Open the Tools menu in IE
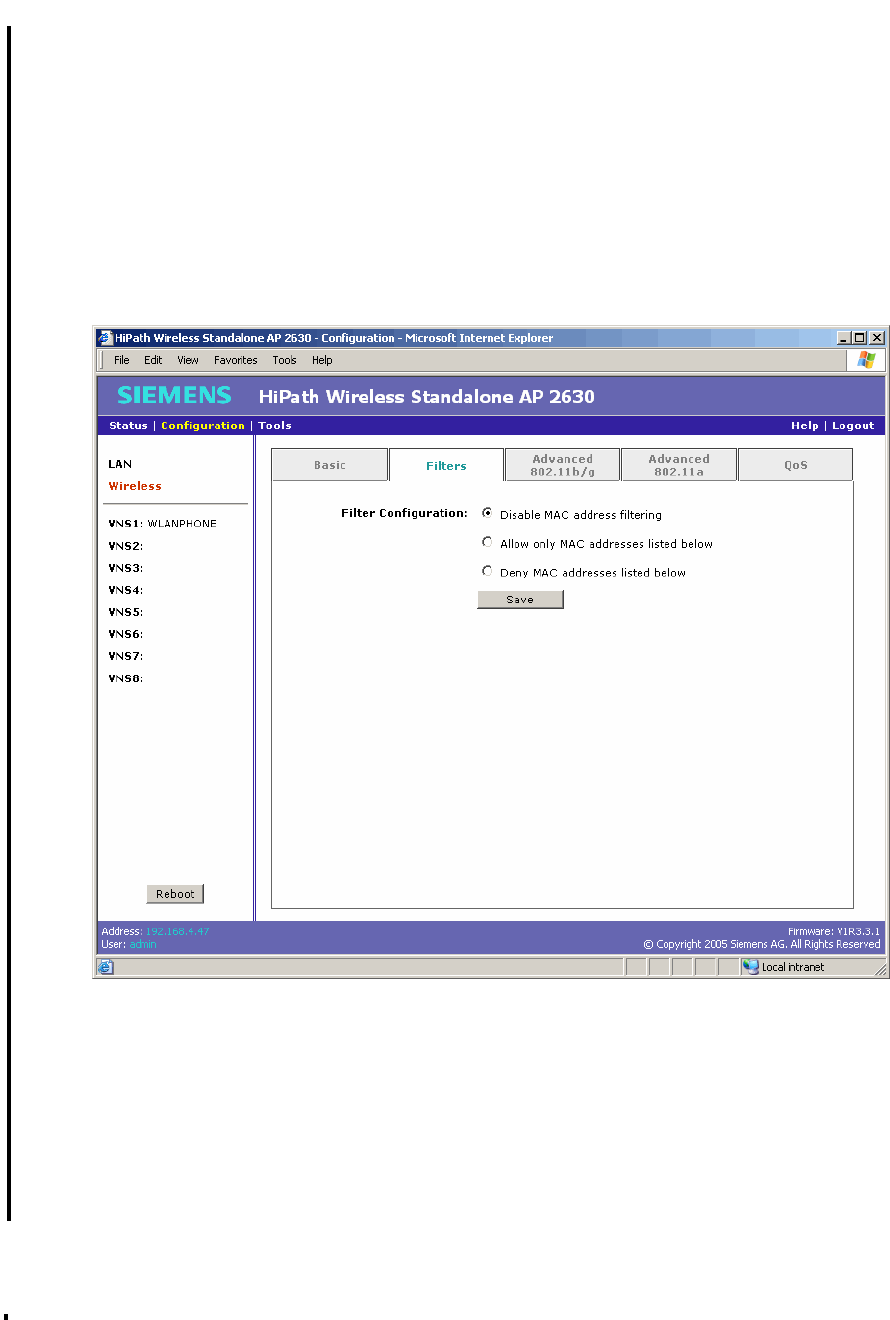 [284, 360]
